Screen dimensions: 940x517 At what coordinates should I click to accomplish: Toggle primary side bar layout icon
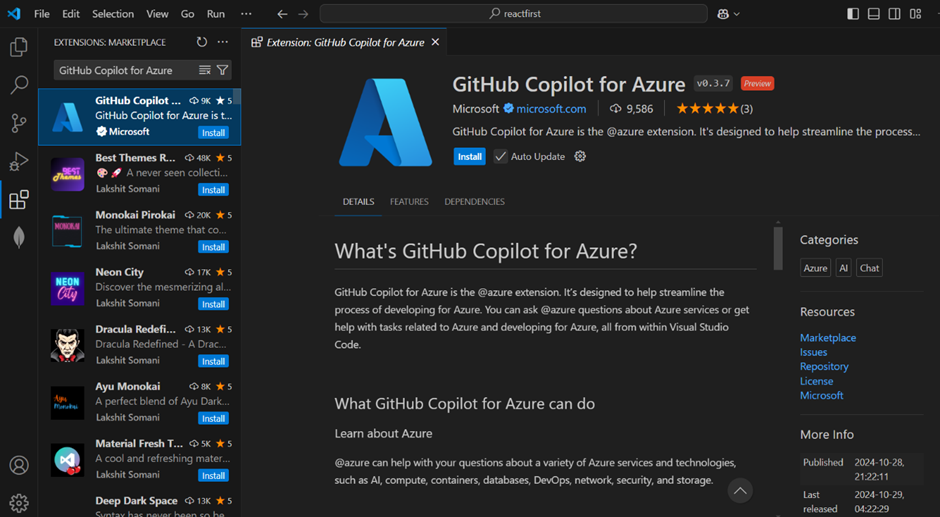pos(853,14)
